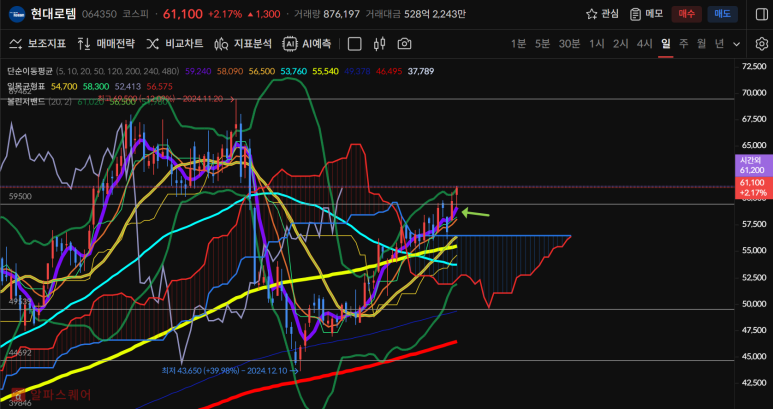Viewport: 773px width, 409px height.
Task: Capture the chart with the camera icon
Action: (x=404, y=44)
